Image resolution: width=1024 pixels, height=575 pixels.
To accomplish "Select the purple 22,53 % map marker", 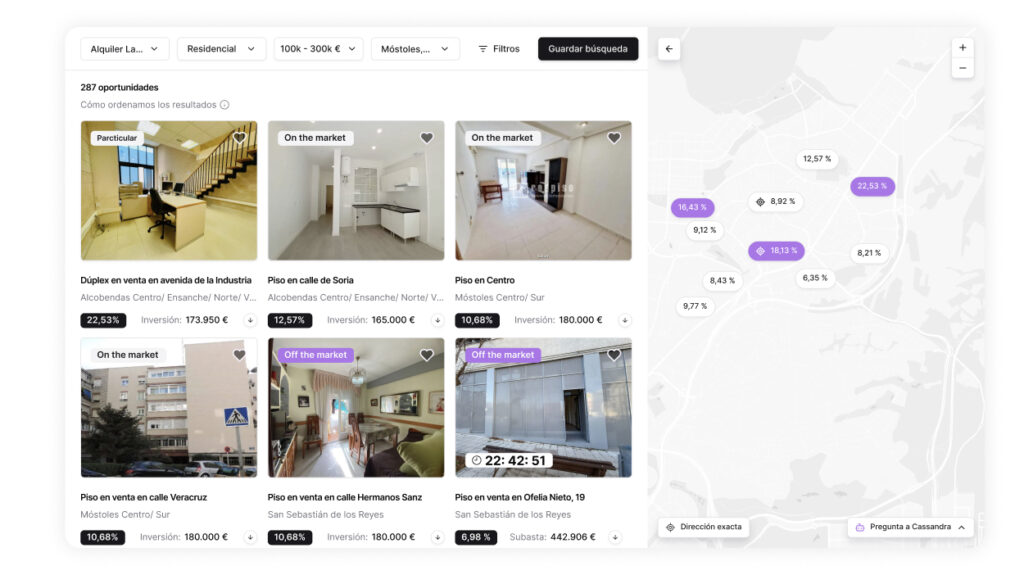I will 872,186.
